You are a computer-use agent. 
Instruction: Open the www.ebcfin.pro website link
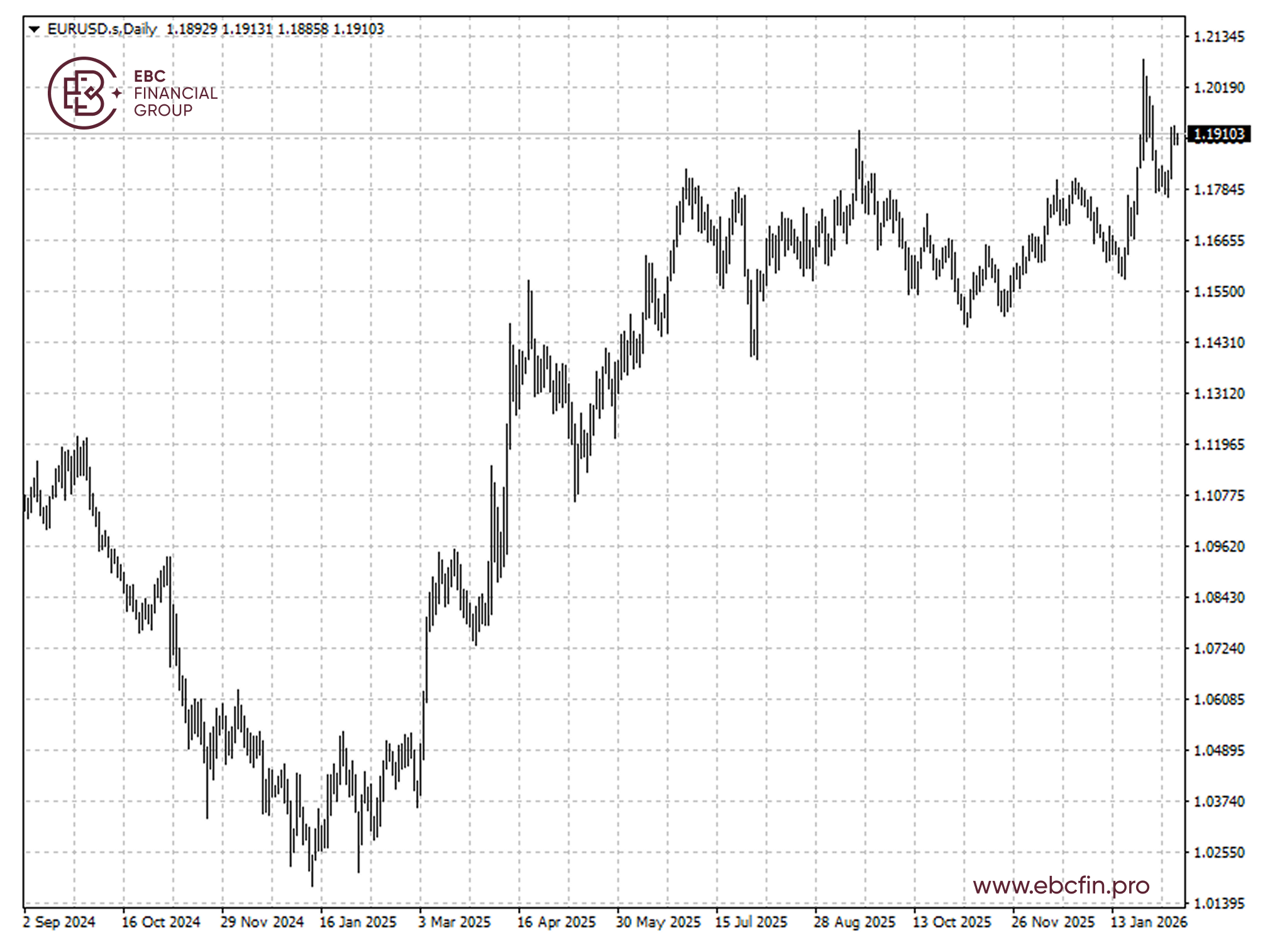tap(1061, 885)
